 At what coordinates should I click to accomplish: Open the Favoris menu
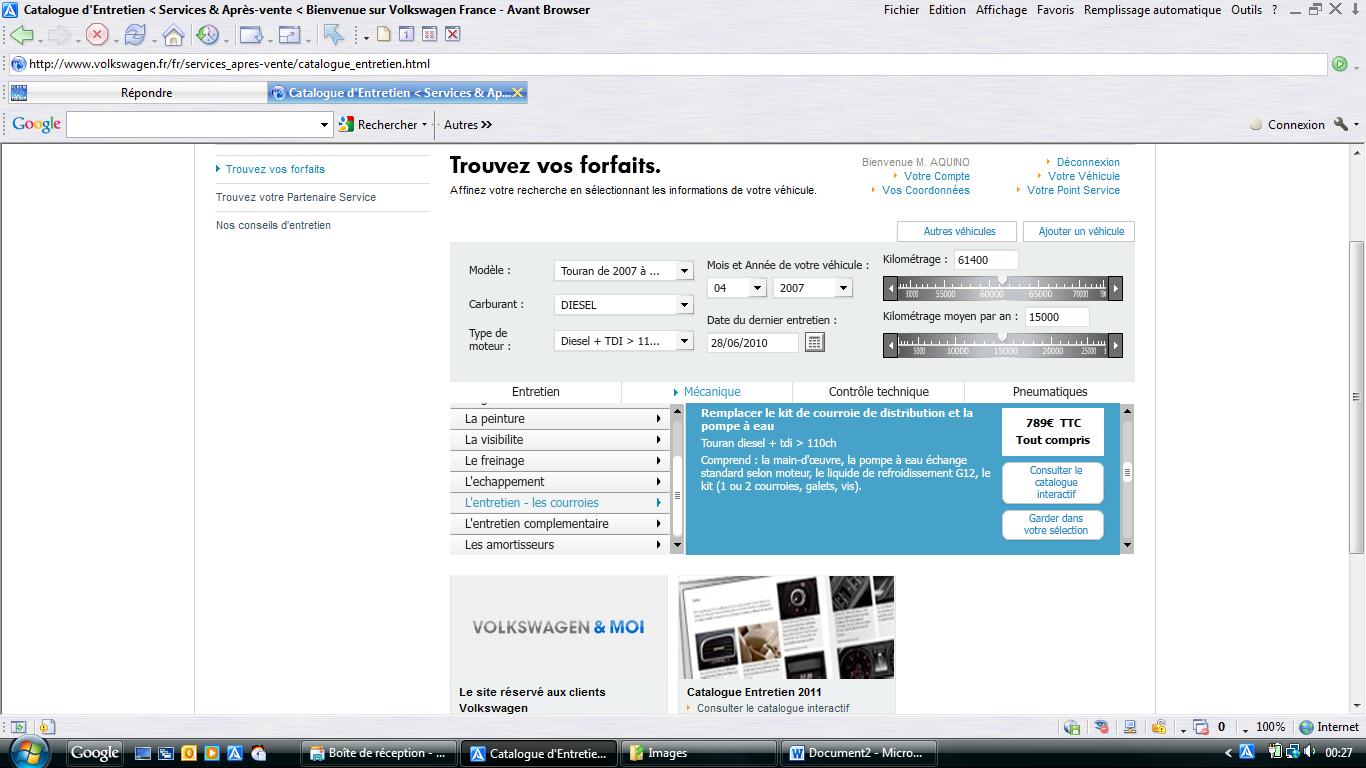[1055, 10]
